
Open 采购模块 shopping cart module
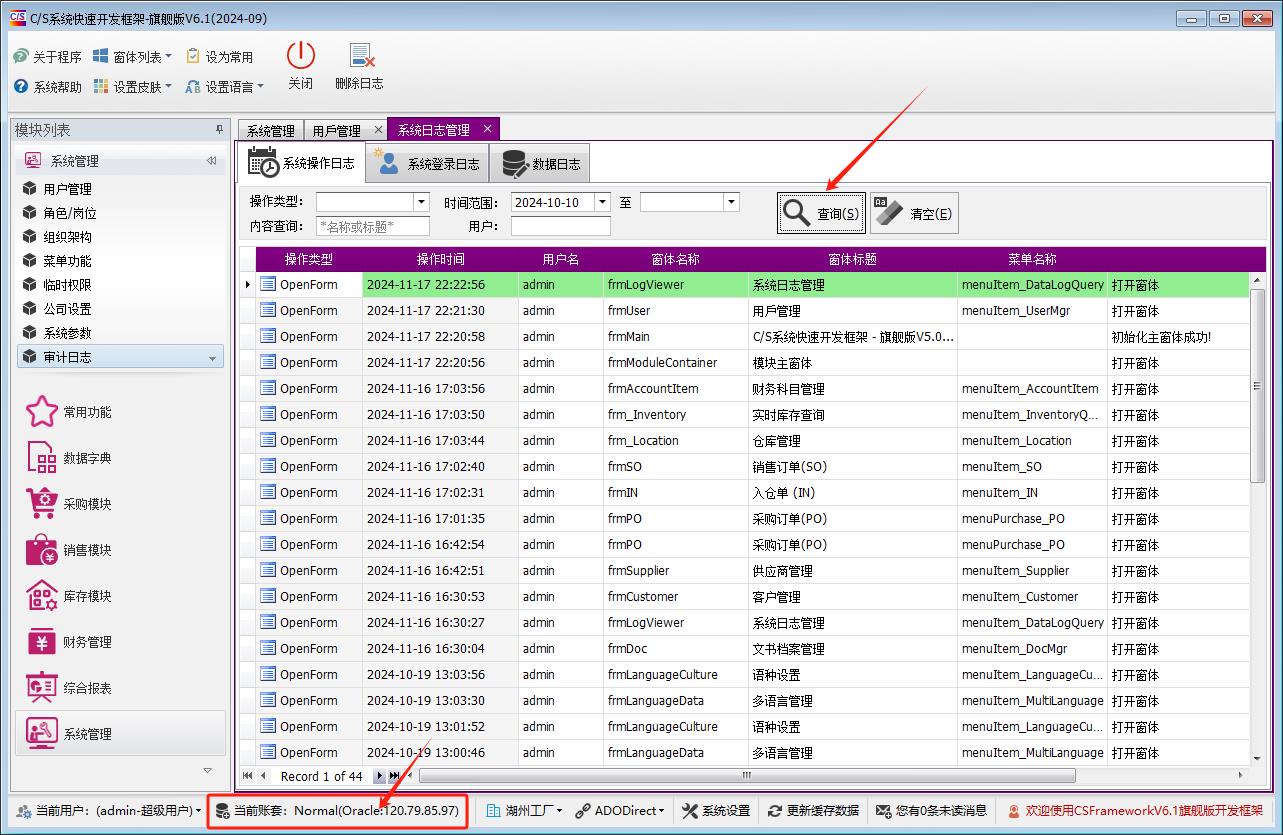tap(42, 504)
